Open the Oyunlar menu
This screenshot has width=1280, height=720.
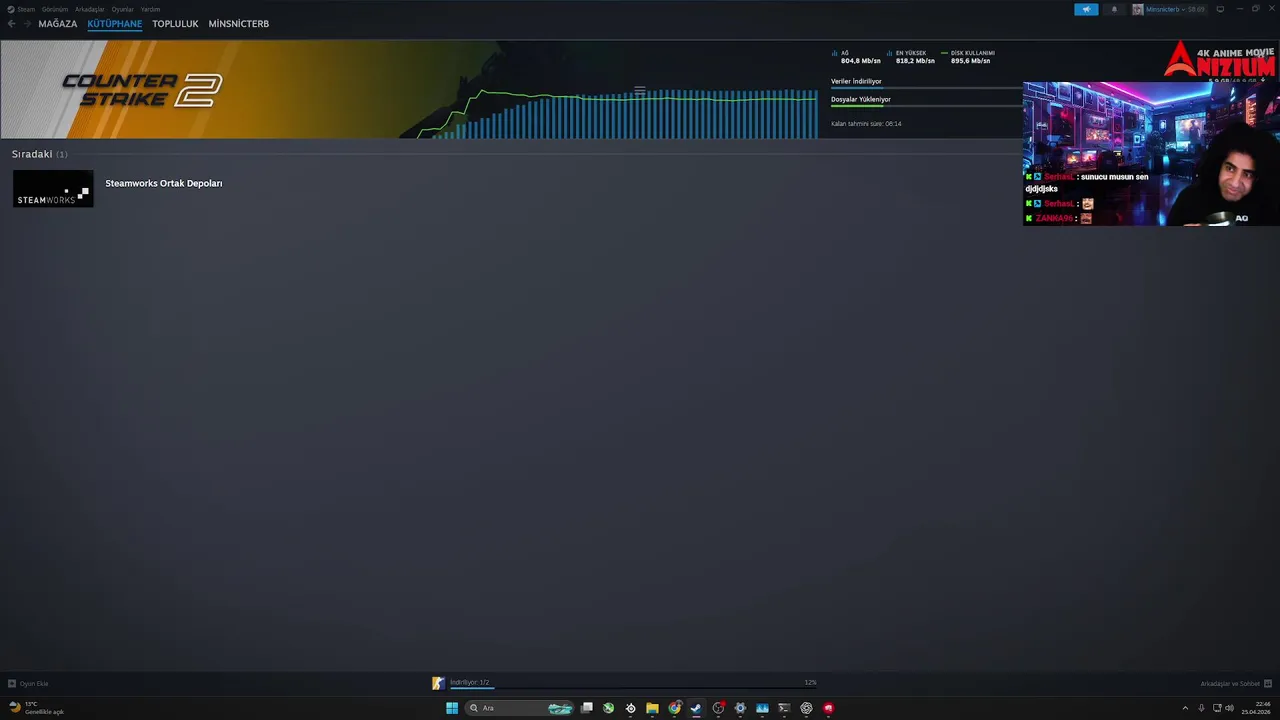point(123,9)
